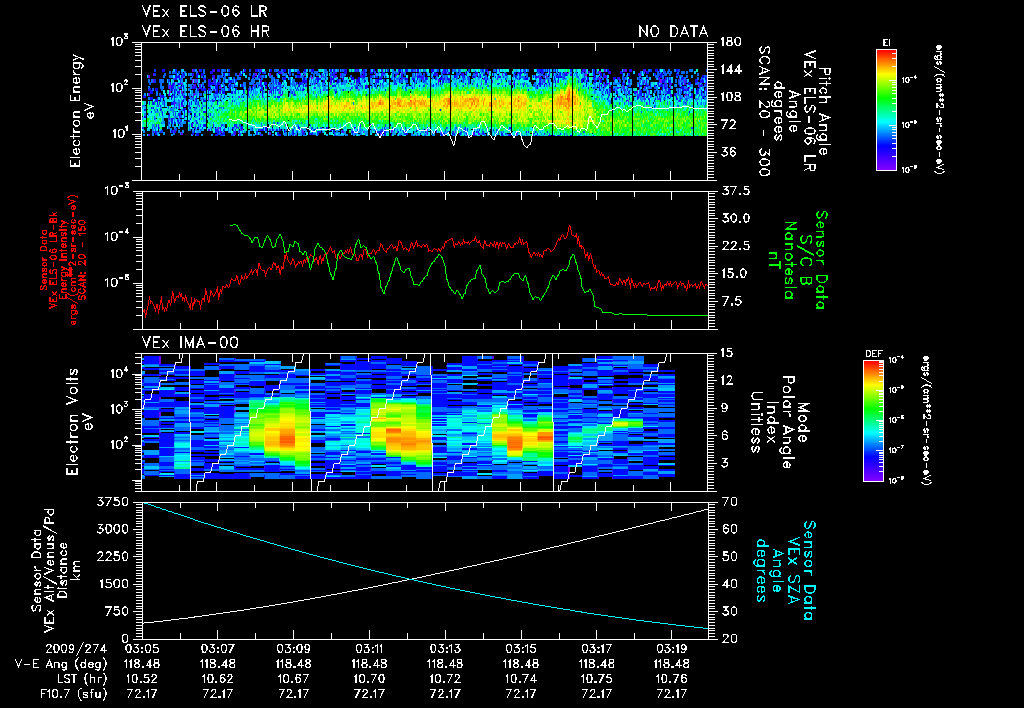Click the 50 tick on SZA axis
Image resolution: width=1024 pixels, height=708 pixels.
click(730, 556)
